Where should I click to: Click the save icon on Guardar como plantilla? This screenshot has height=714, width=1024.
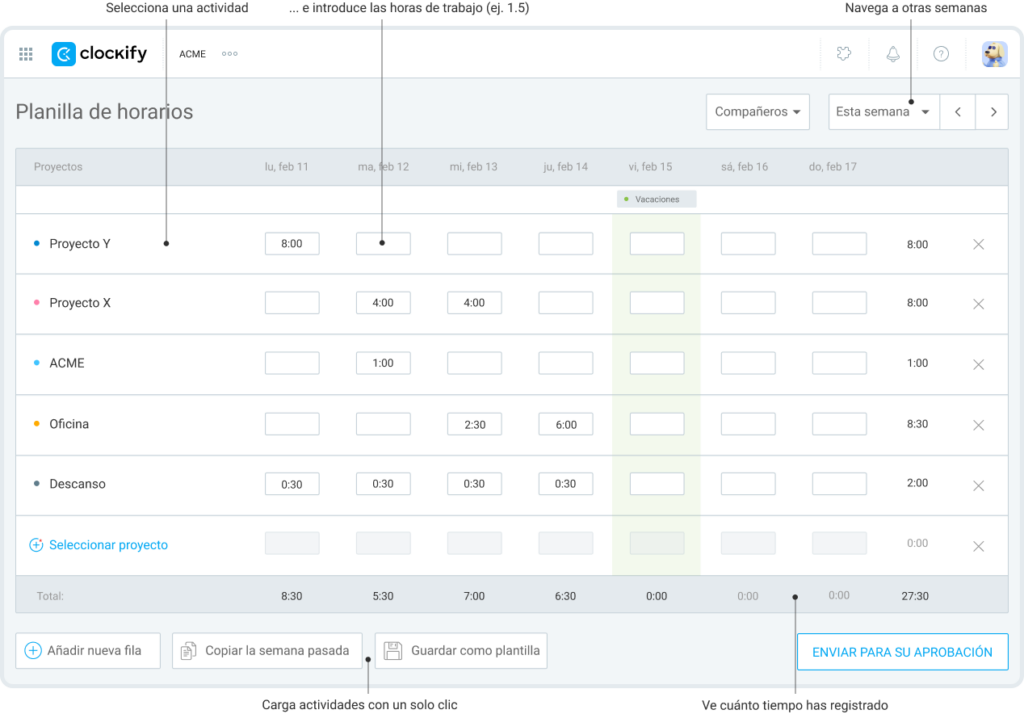394,650
